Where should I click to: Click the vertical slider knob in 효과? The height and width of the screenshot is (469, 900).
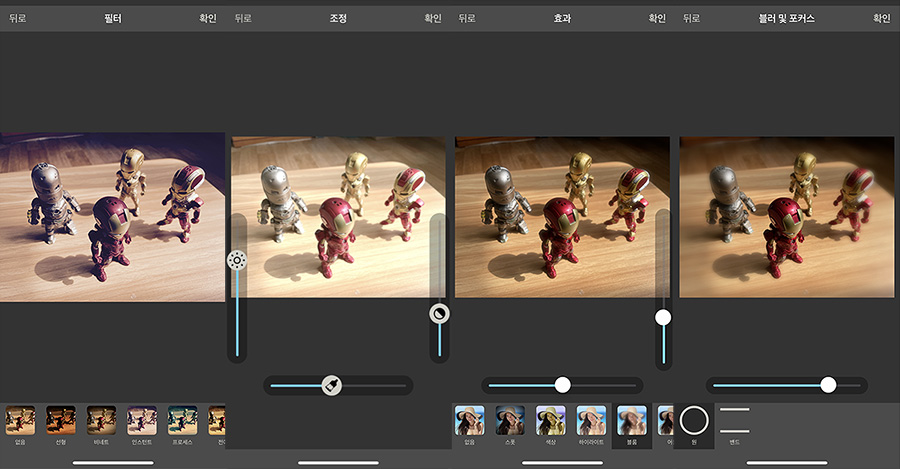click(663, 317)
